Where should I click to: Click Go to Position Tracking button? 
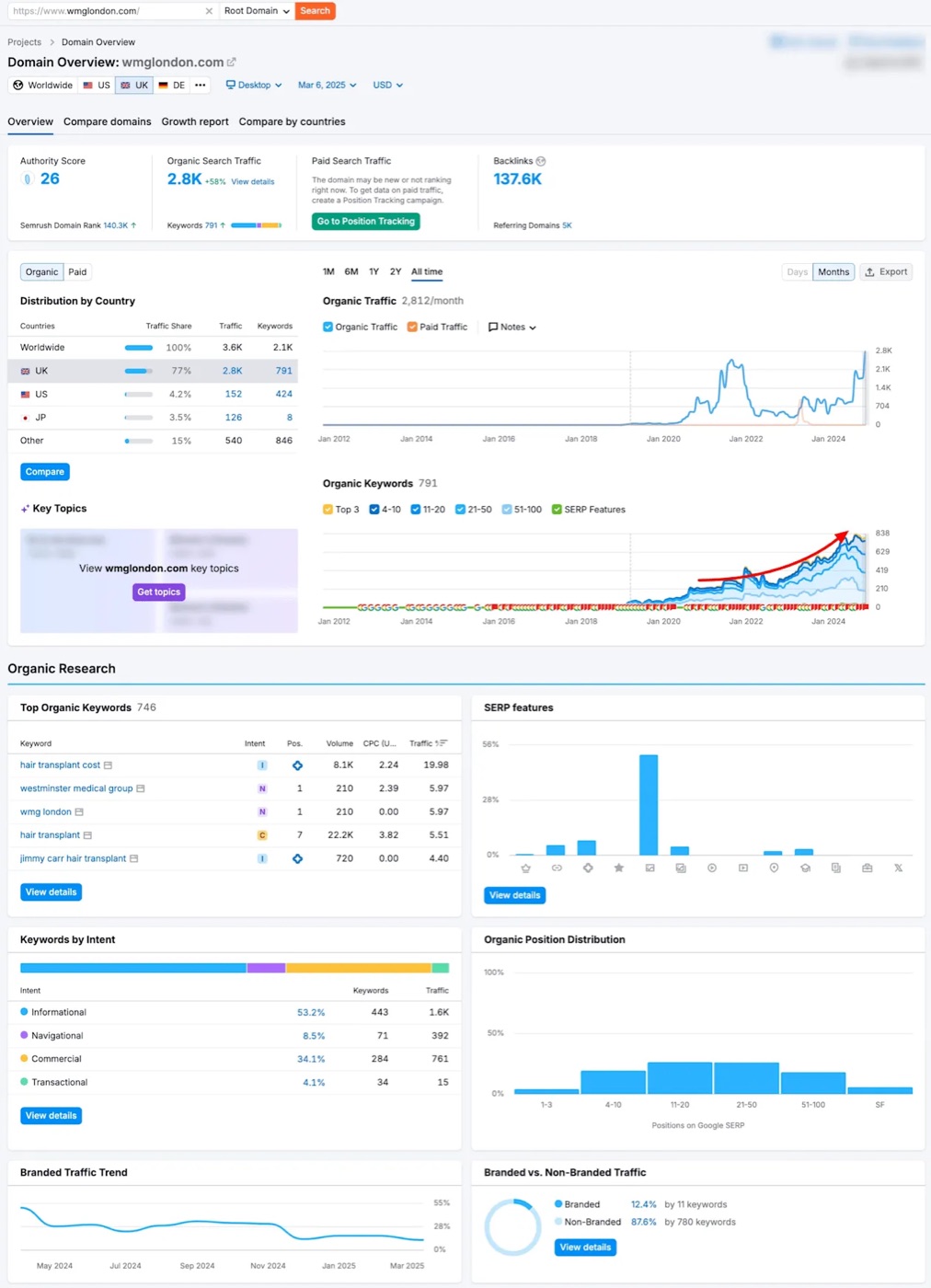coord(366,222)
